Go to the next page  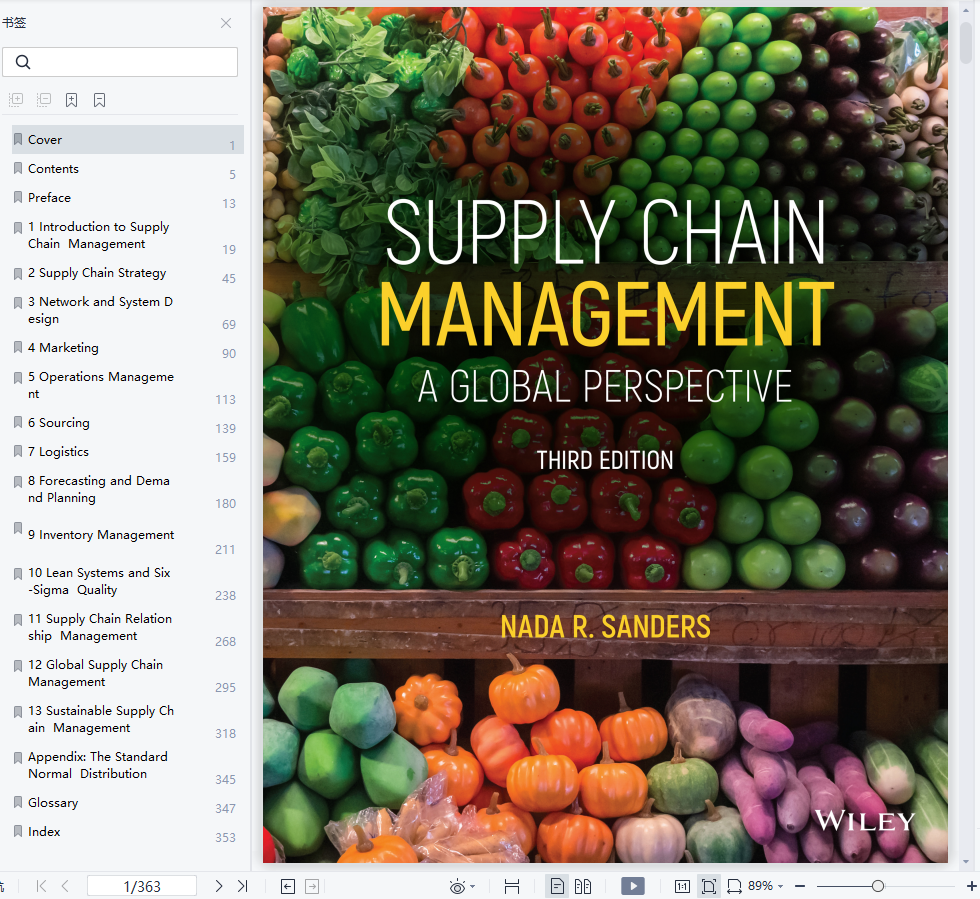click(x=219, y=886)
